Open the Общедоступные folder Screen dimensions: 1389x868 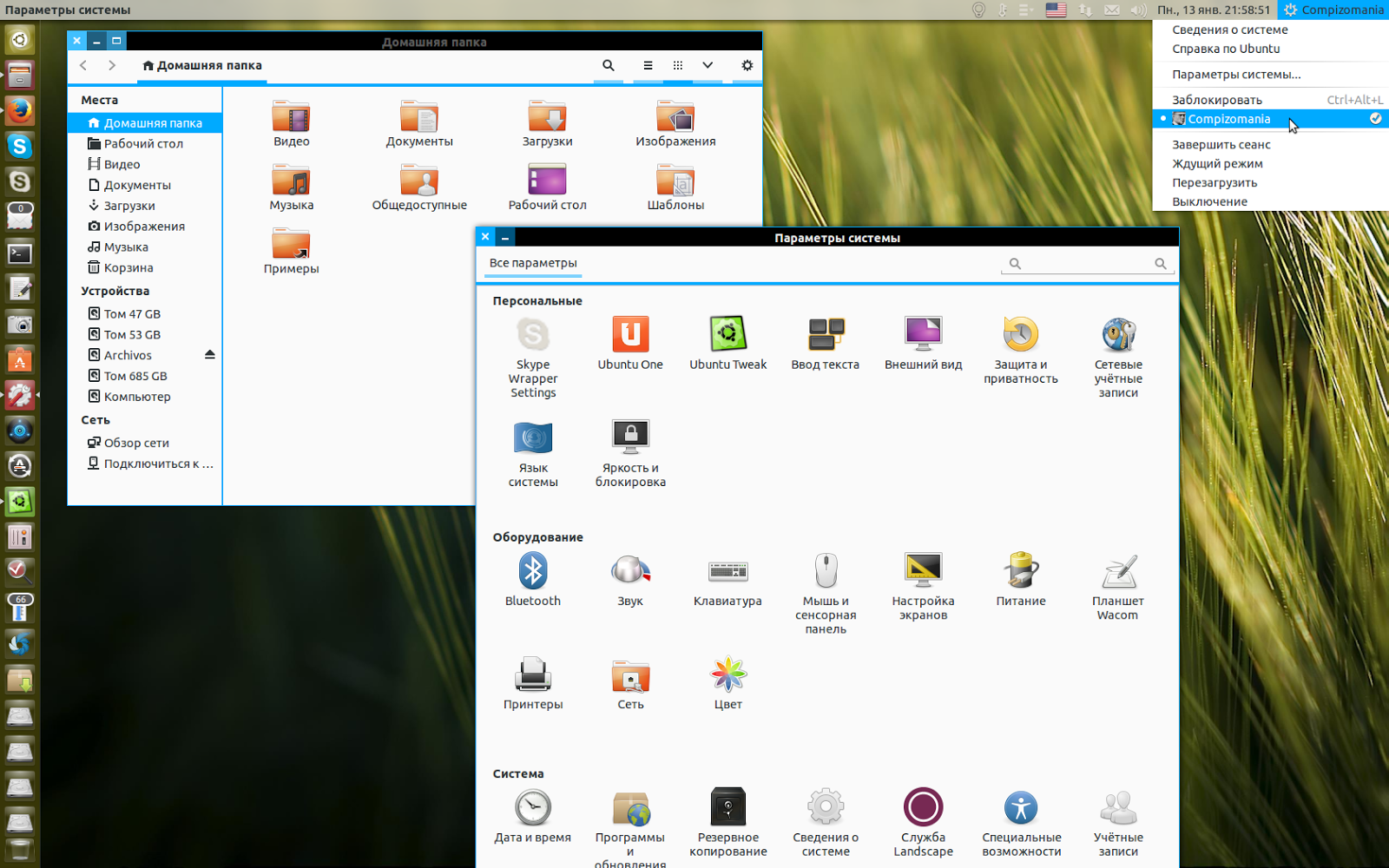click(x=419, y=187)
